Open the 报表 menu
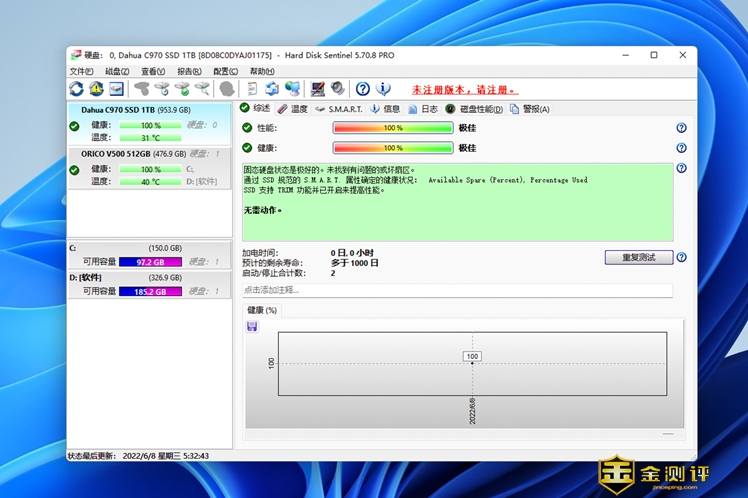 click(189, 72)
